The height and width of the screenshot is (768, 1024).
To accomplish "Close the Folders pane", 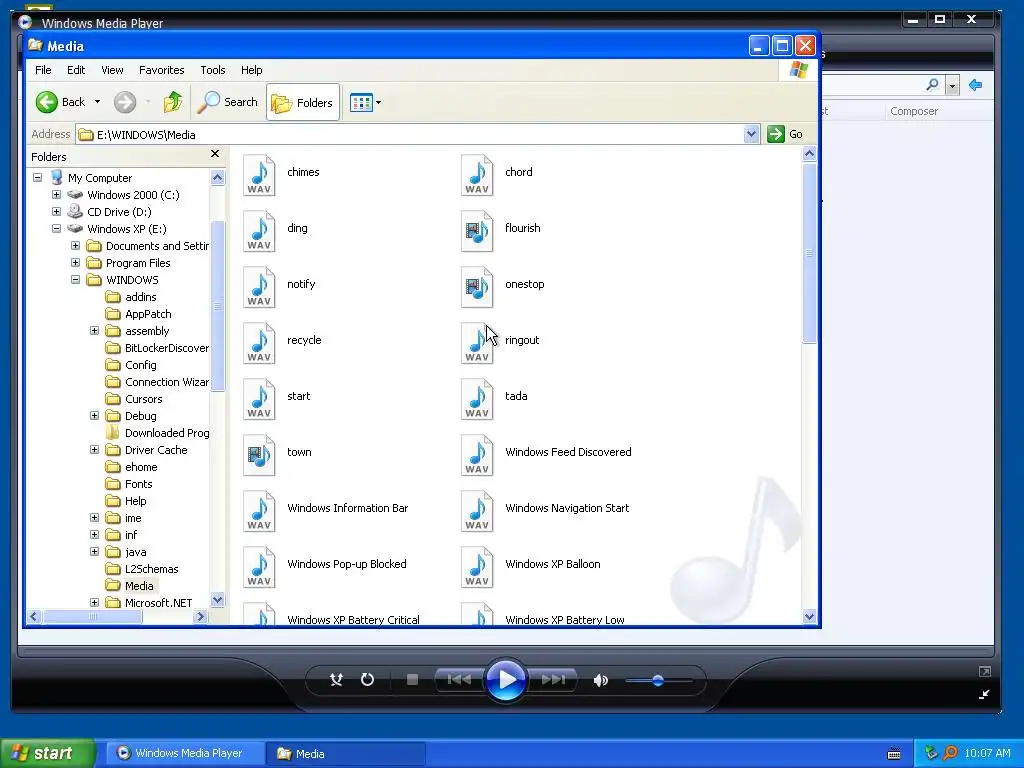I will click(x=215, y=154).
